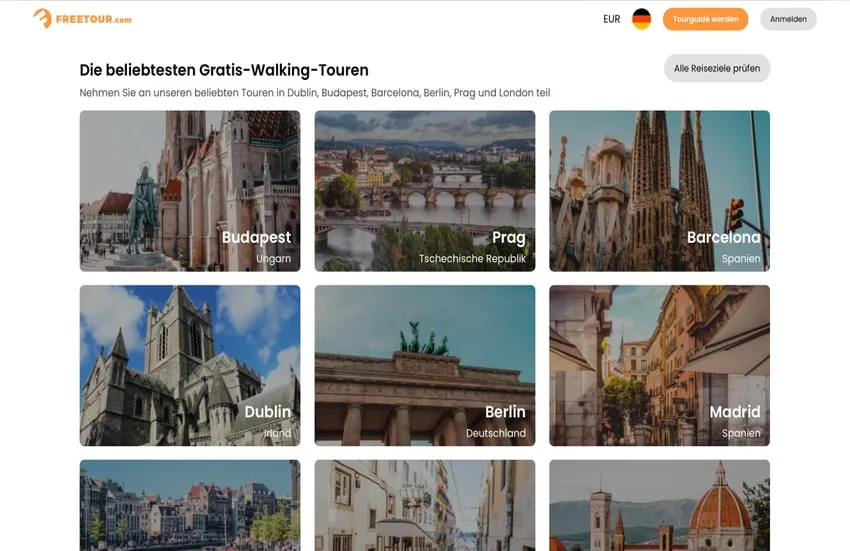Screen dimensions: 850x551
Task: Click the Anmelden button
Action: point(788,19)
